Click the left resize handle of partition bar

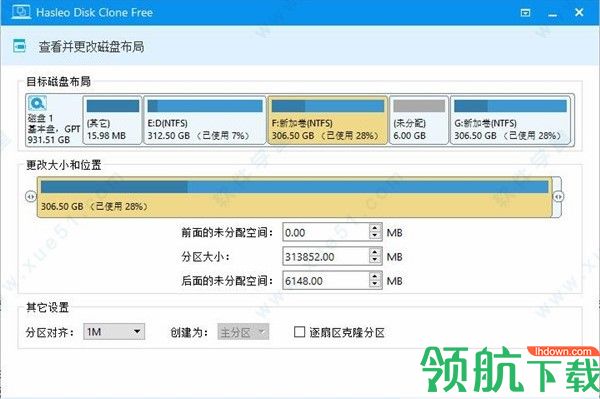(x=31, y=197)
